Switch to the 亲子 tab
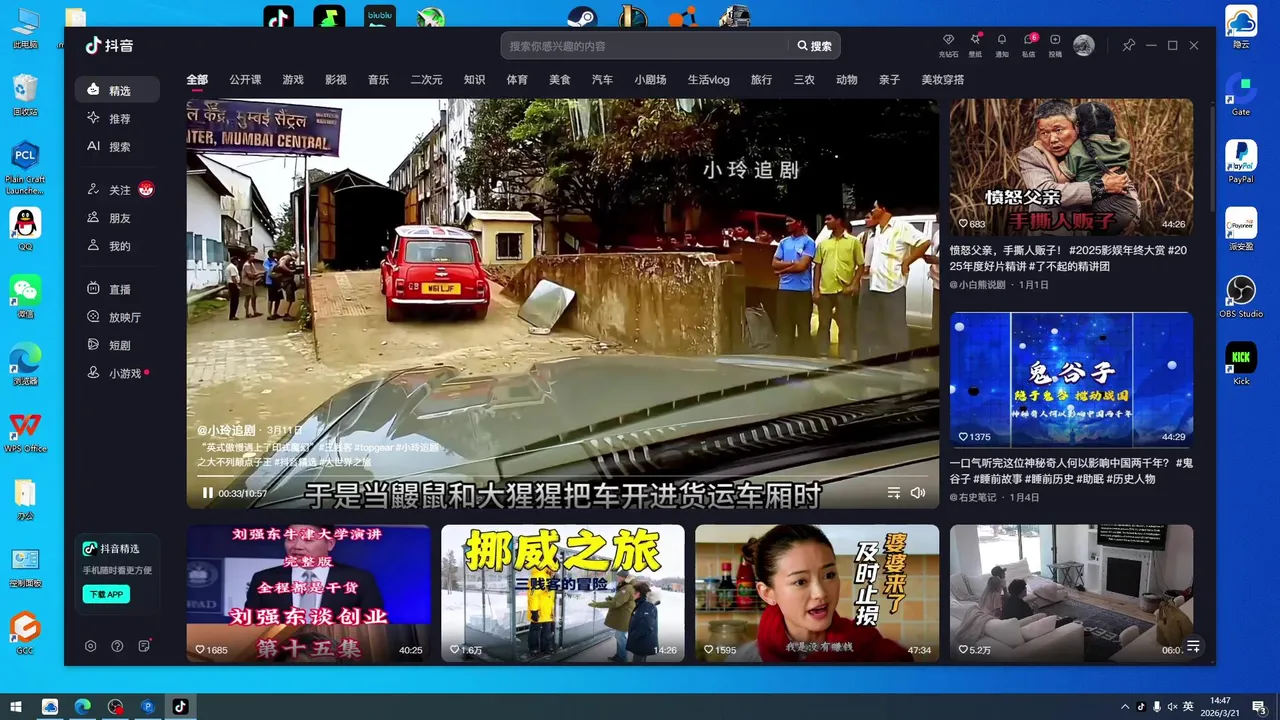 pos(889,80)
